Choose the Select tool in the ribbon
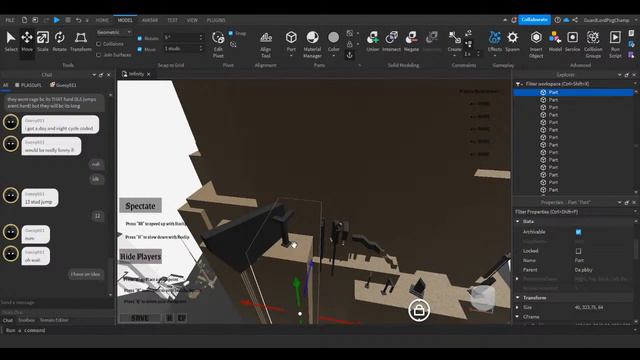640x360 pixels. 11,41
